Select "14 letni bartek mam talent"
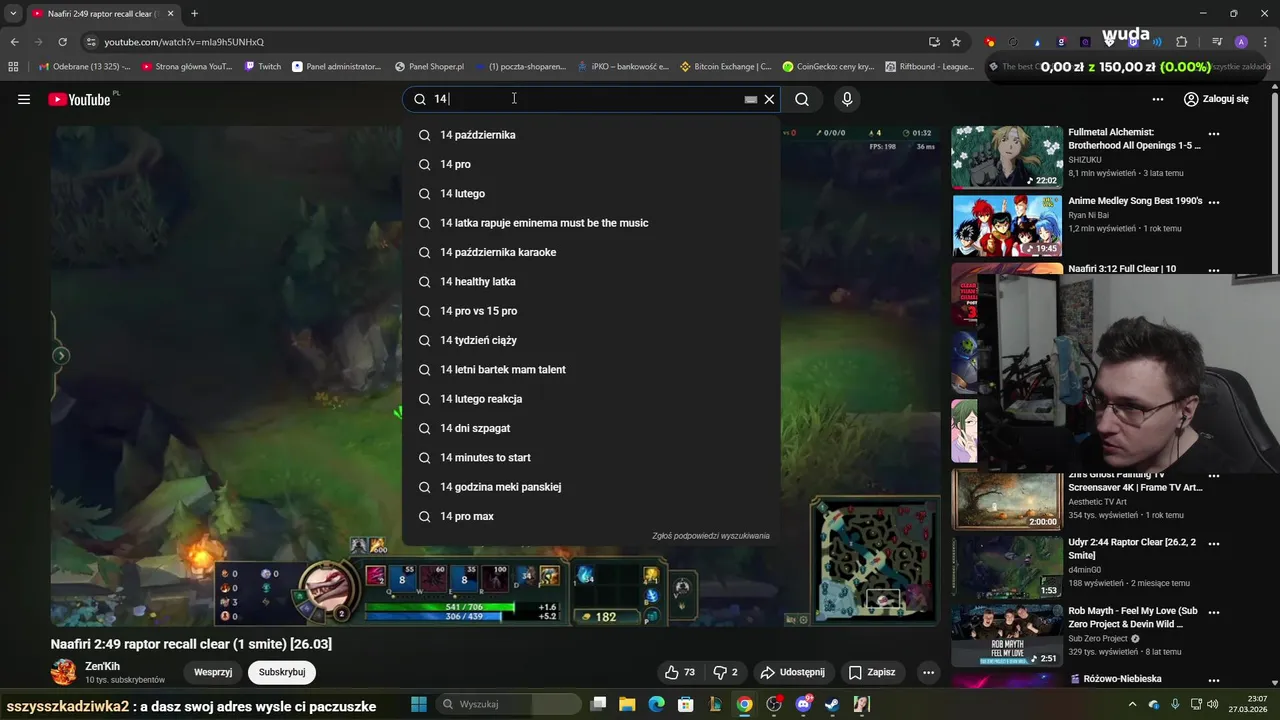Image resolution: width=1280 pixels, height=720 pixels. tap(591, 369)
